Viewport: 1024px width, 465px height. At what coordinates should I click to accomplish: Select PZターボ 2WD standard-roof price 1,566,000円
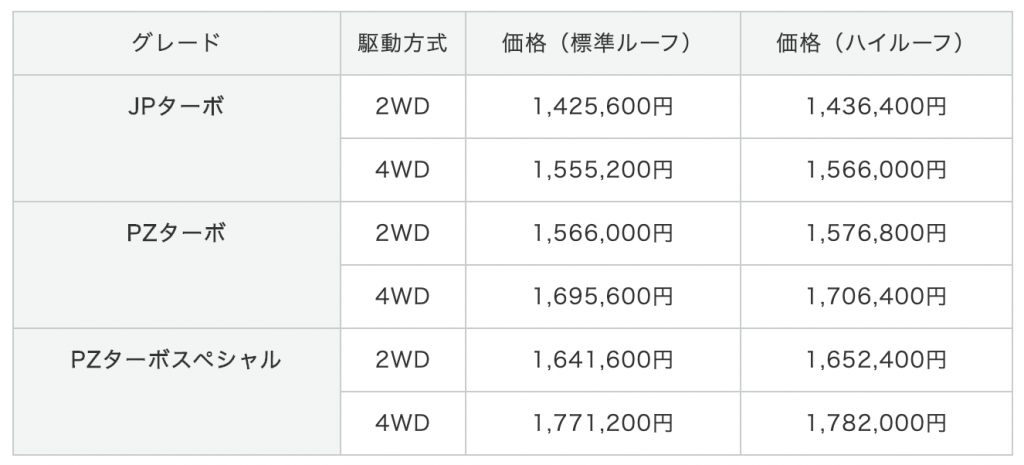coord(602,233)
